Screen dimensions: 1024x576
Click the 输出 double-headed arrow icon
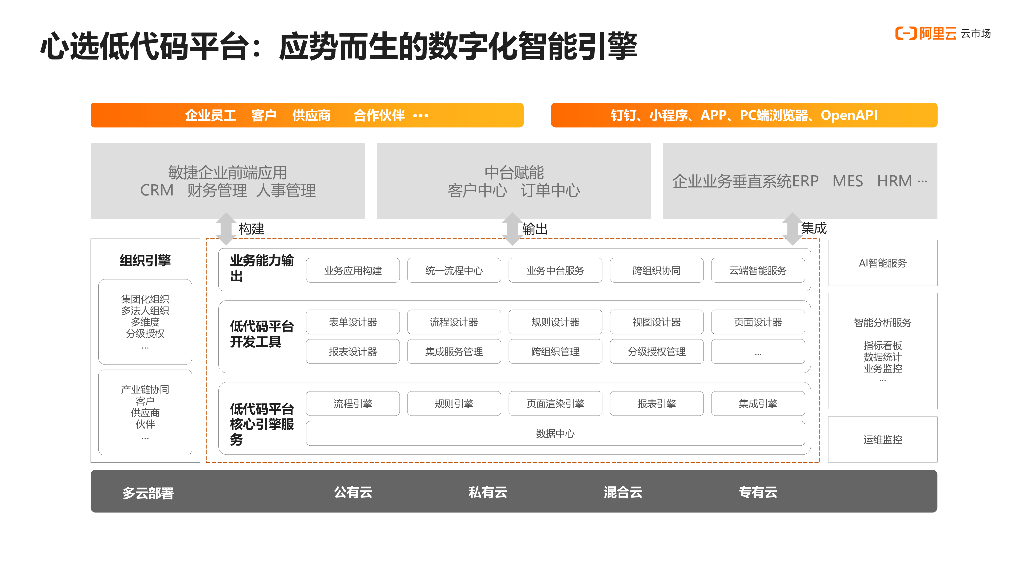click(512, 228)
